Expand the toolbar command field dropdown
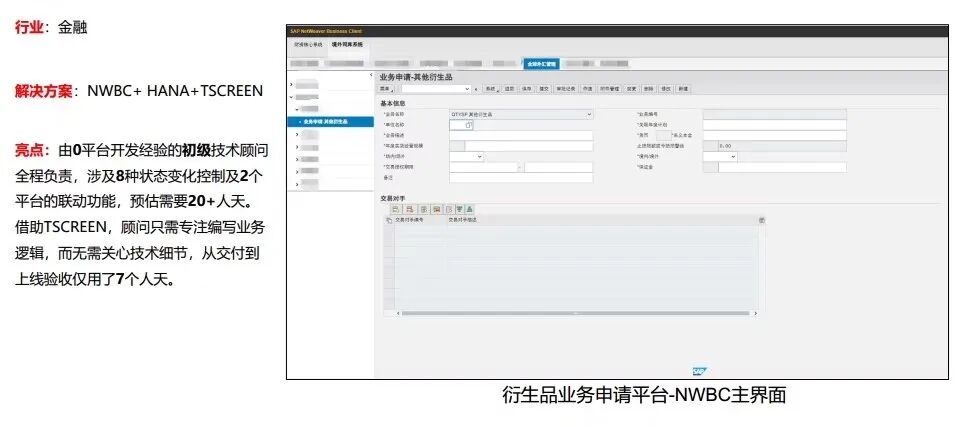The image size is (962, 427). [x=467, y=89]
